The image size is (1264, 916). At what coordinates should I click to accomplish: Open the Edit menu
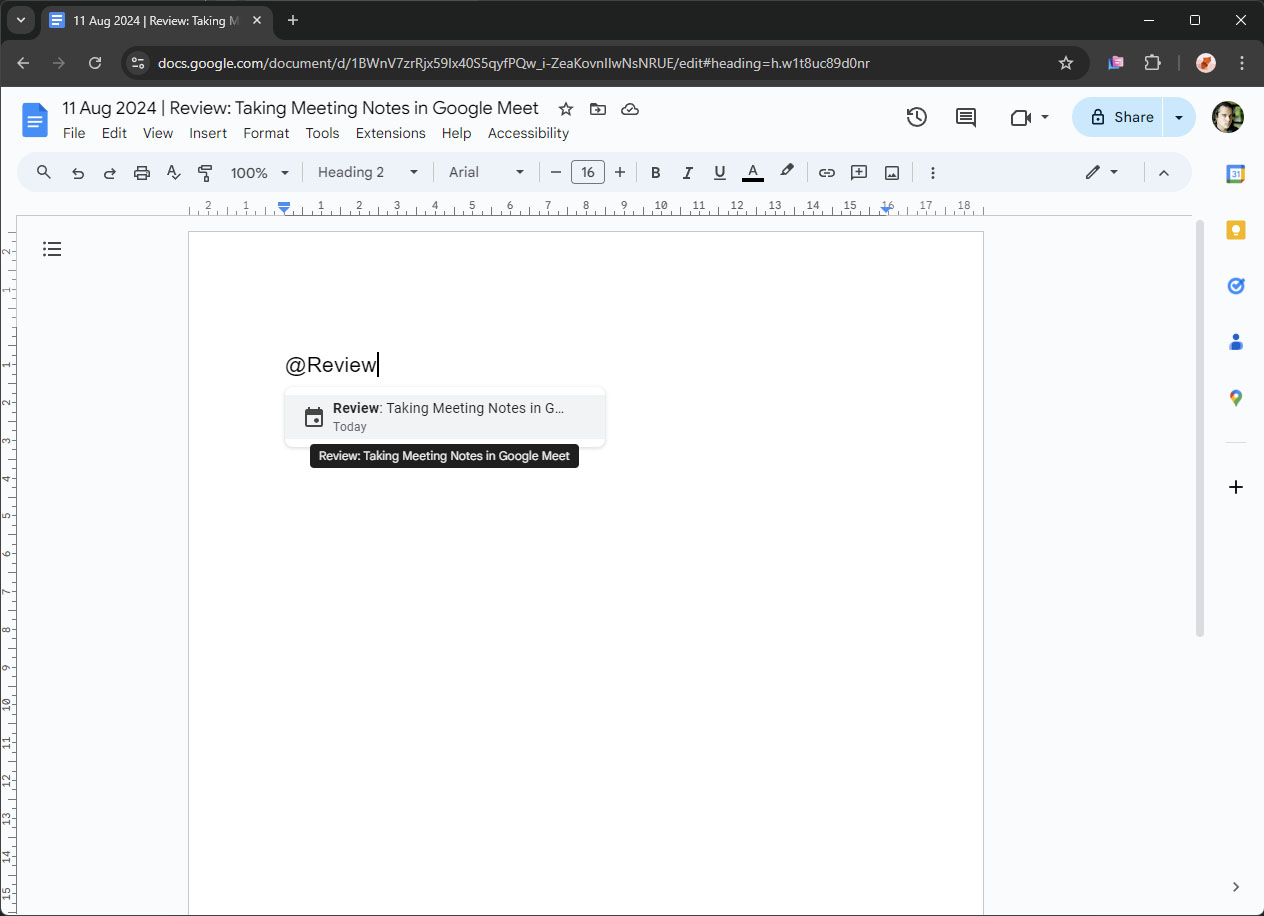coord(114,133)
